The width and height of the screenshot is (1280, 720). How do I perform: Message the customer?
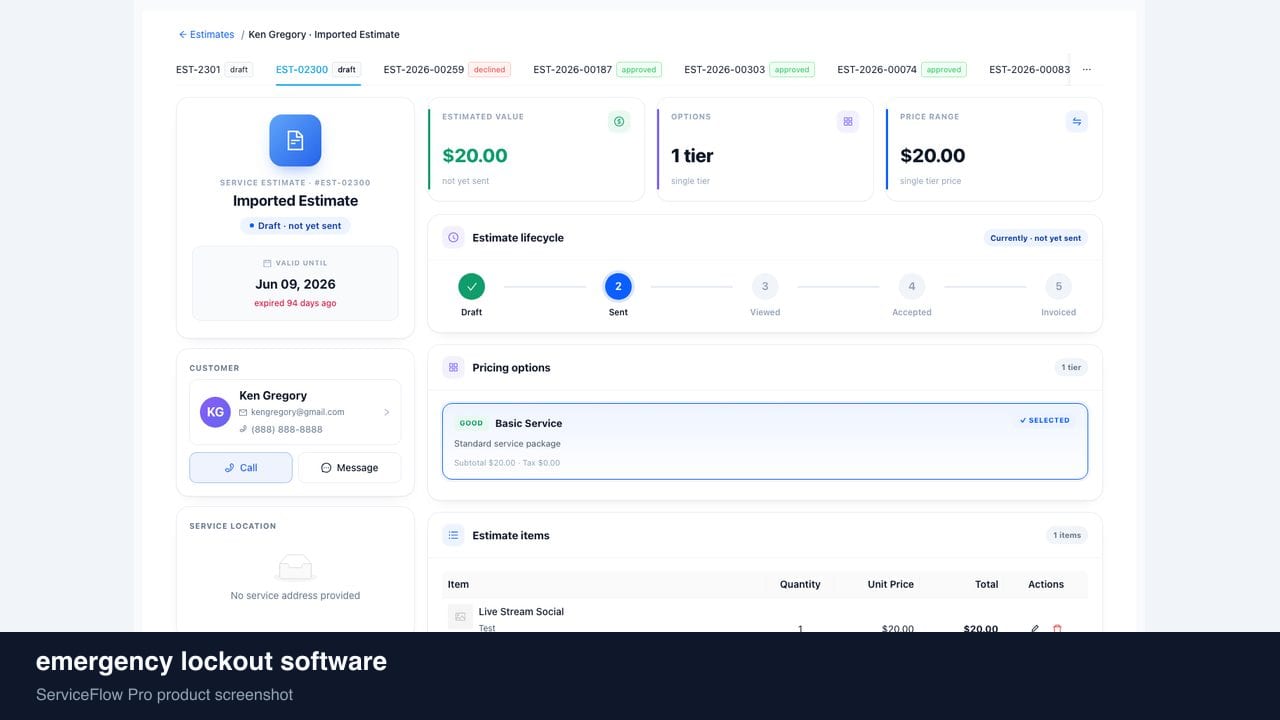click(350, 468)
